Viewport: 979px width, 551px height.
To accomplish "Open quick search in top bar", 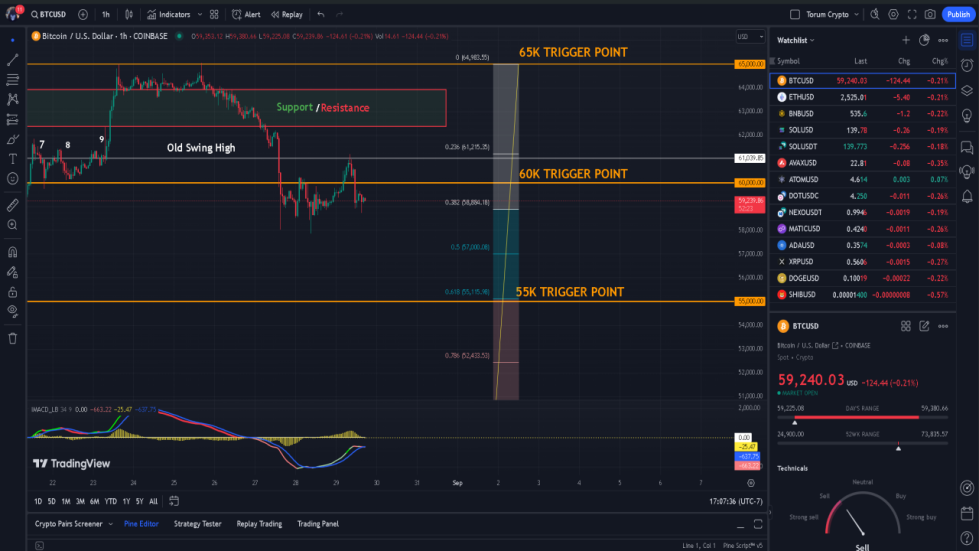I will coord(875,14).
